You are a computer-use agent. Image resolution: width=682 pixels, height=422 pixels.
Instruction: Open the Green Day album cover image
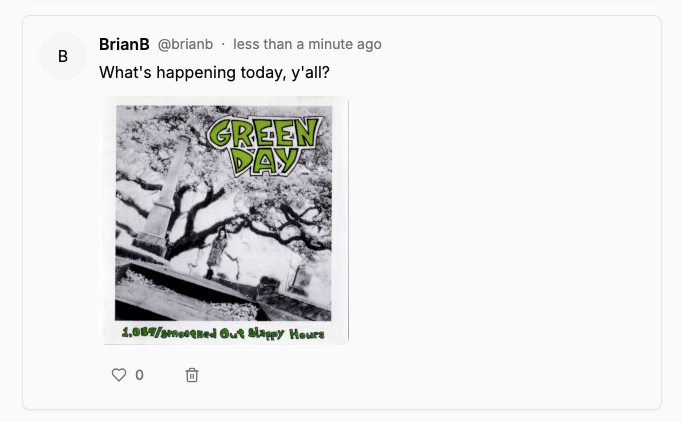tap(225, 220)
